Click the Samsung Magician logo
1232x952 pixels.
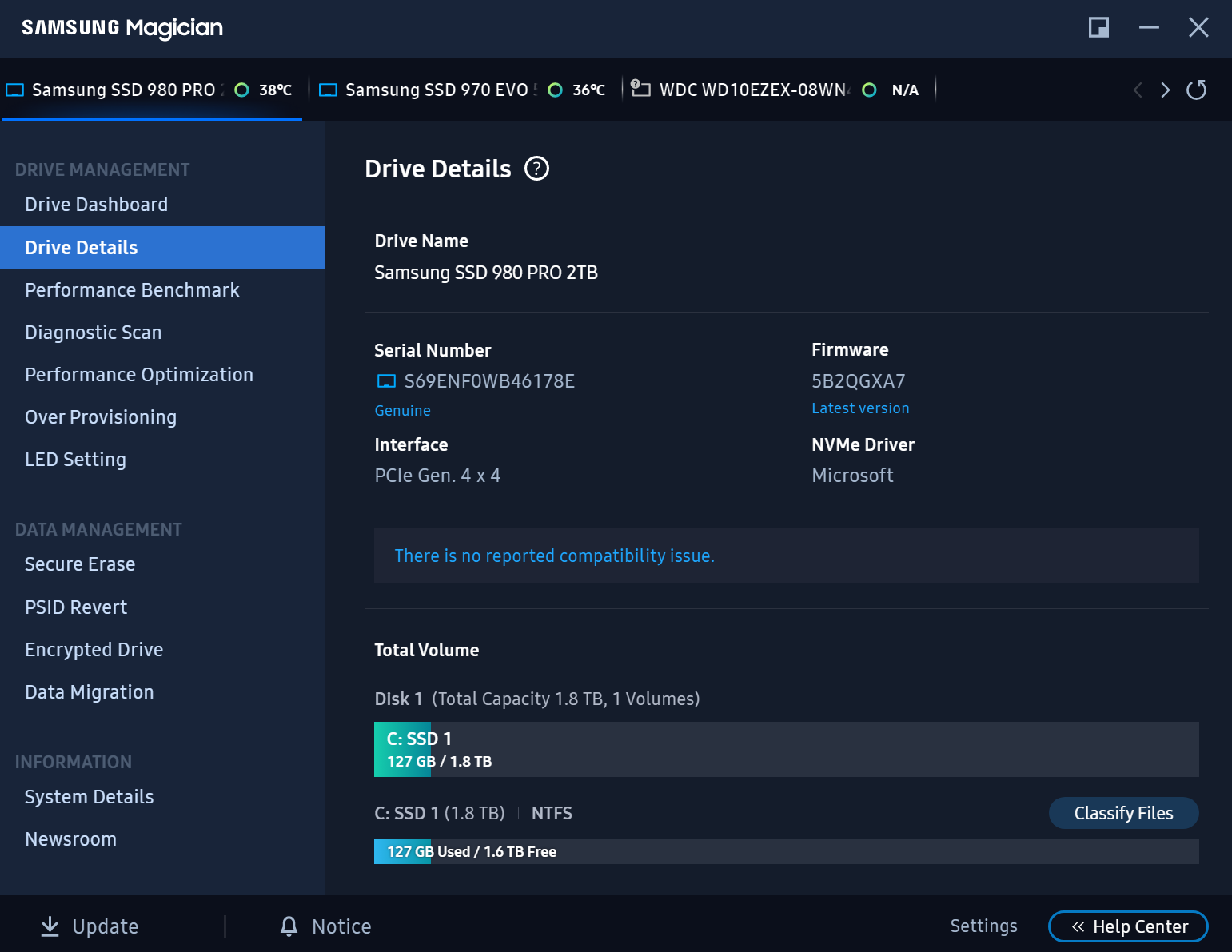(x=122, y=28)
